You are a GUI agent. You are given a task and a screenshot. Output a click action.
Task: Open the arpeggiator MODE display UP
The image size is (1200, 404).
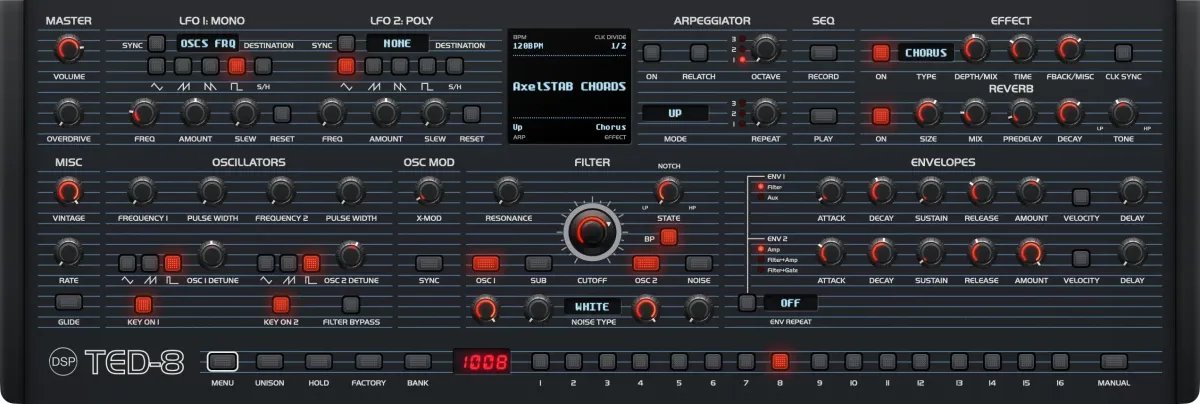click(675, 113)
